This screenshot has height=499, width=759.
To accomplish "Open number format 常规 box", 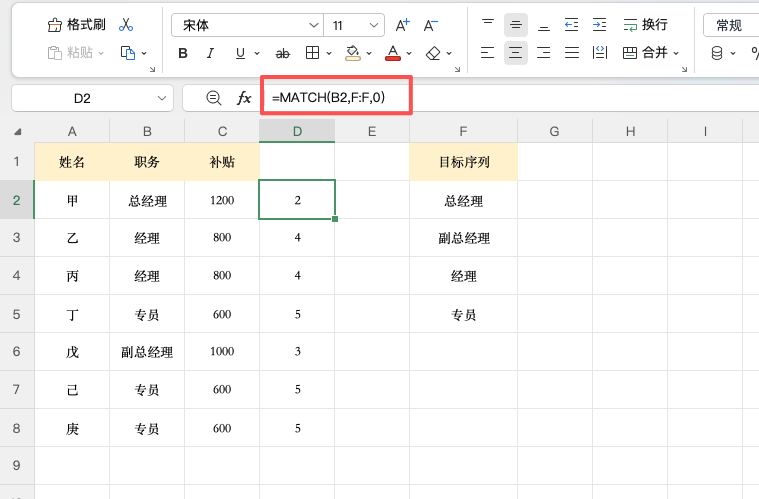I will pos(731,25).
